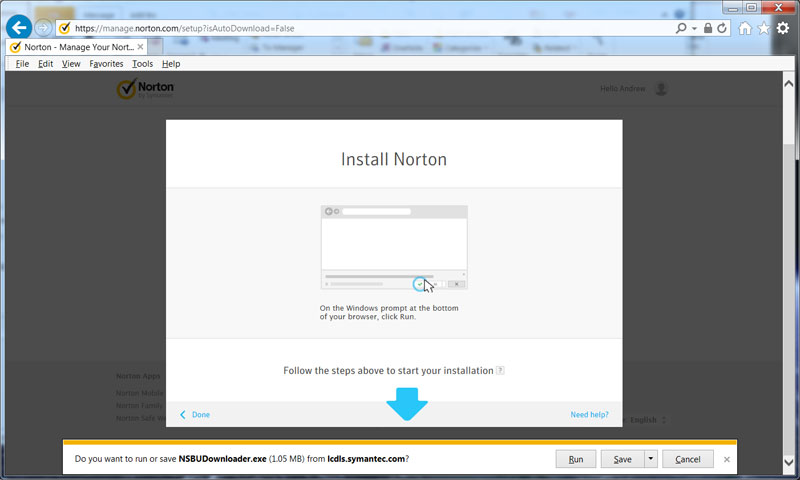Open the Edit menu
Viewport: 800px width, 480px height.
click(45, 64)
